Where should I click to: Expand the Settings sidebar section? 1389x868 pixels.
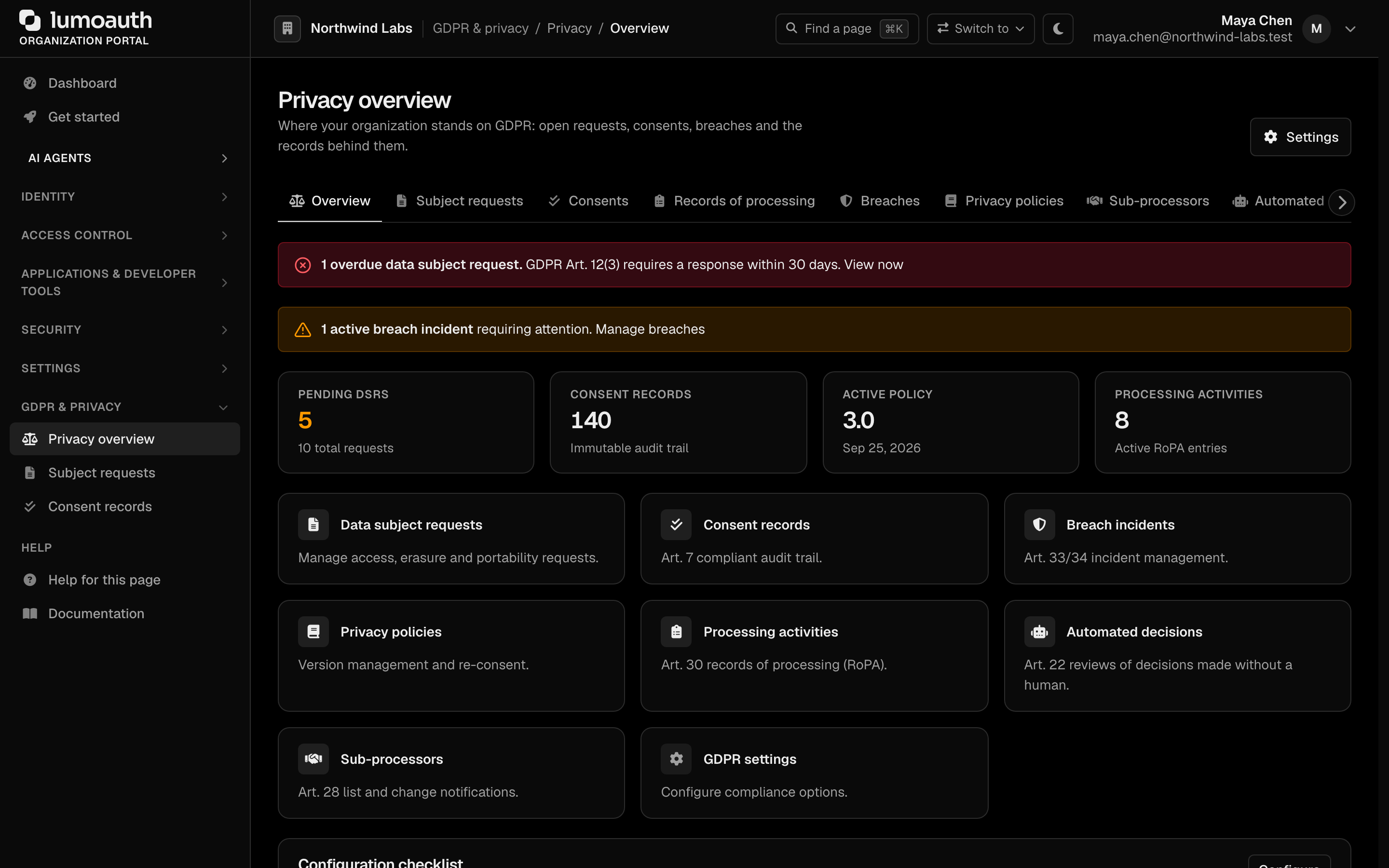(x=125, y=368)
